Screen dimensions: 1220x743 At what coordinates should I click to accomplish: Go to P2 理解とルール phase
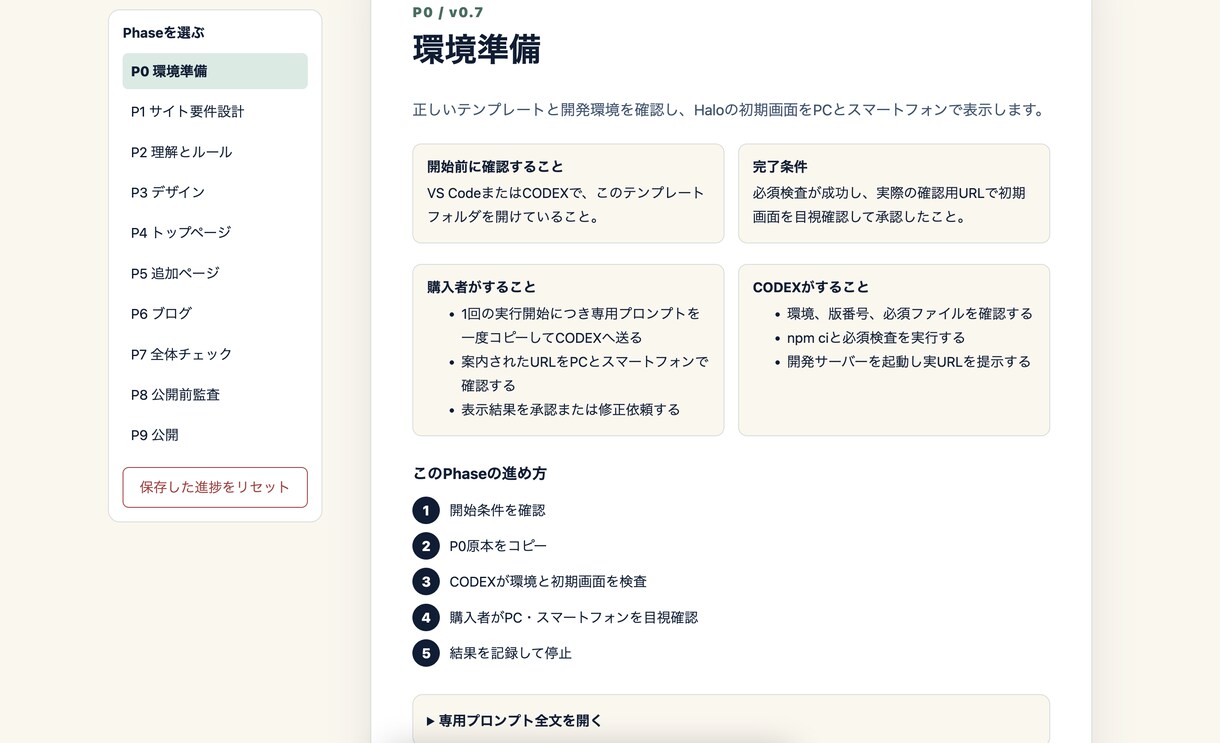click(x=215, y=152)
